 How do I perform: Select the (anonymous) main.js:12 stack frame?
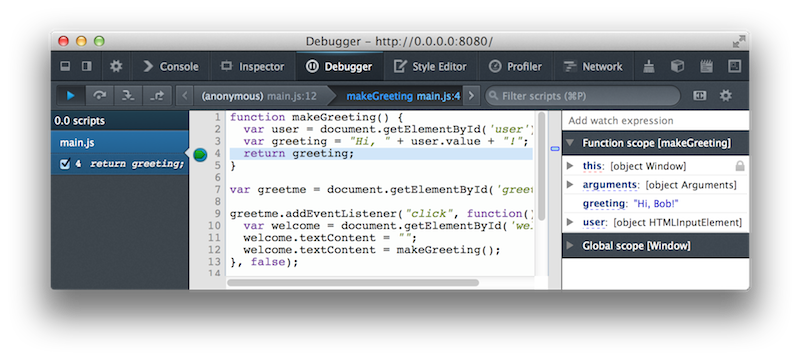[259, 96]
